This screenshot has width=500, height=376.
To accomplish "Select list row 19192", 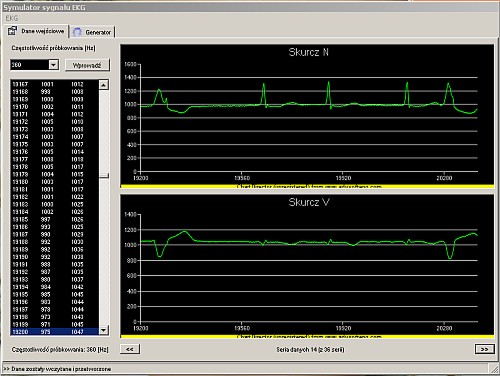I will point(55,272).
